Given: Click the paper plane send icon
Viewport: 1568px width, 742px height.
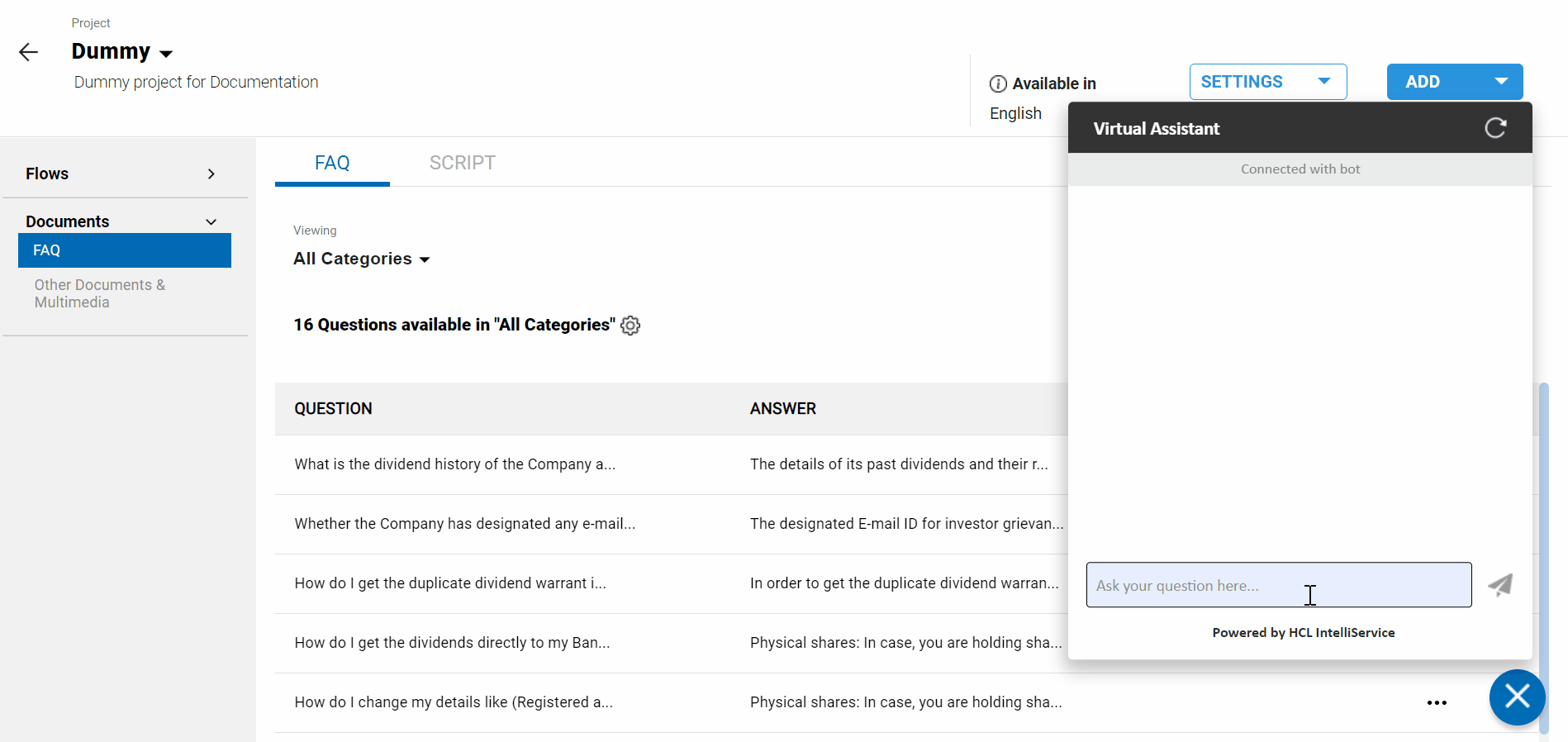Looking at the screenshot, I should 1500,585.
